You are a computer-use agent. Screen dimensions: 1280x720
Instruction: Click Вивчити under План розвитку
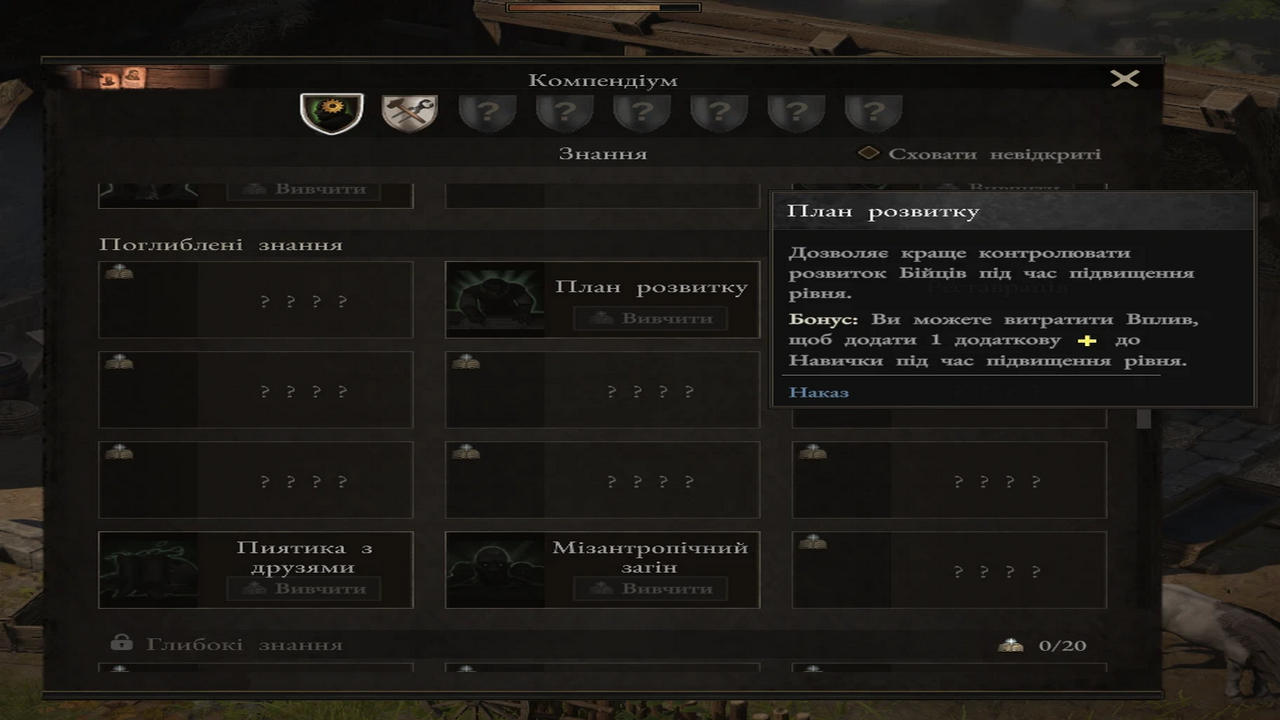(x=650, y=318)
